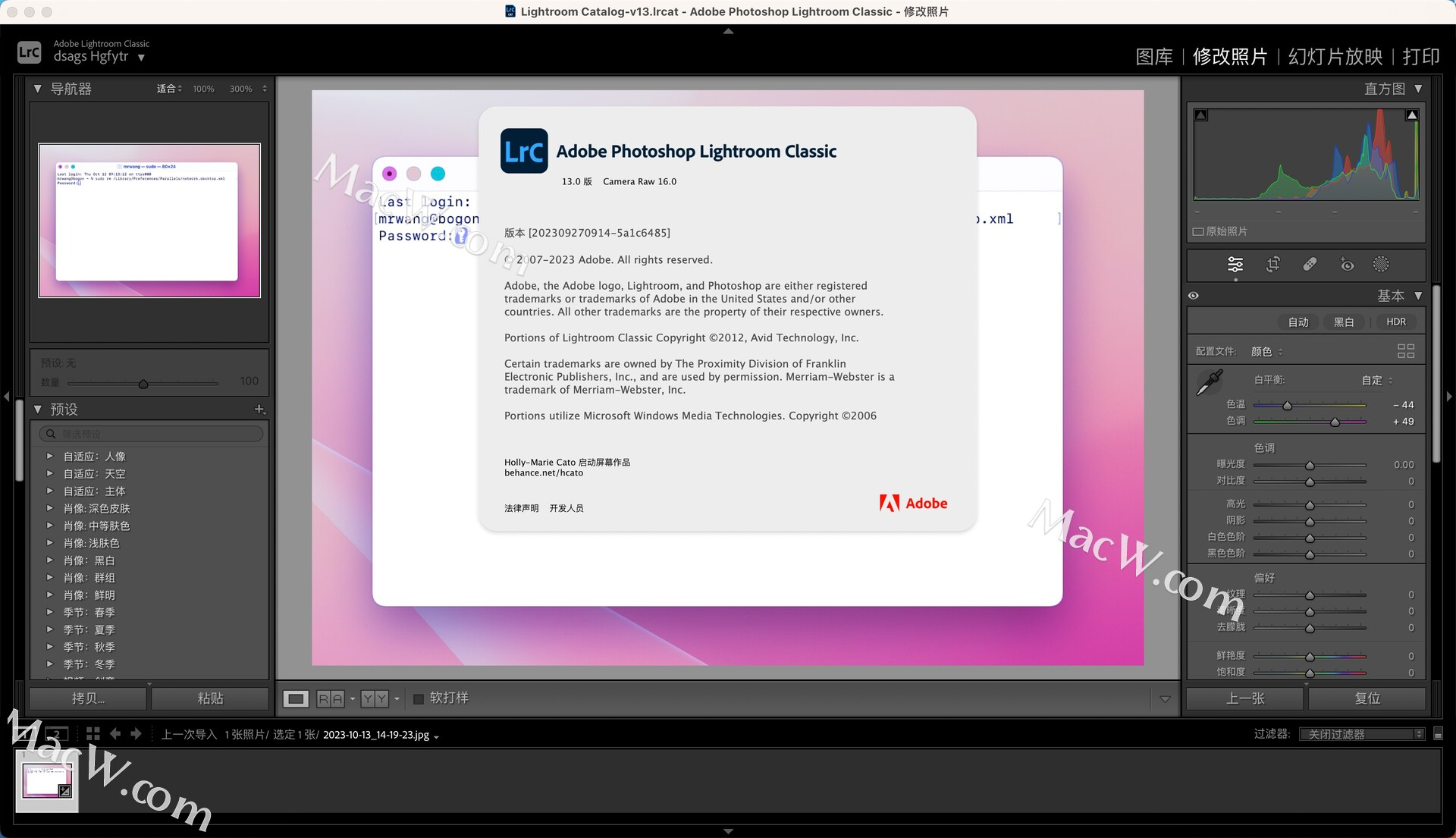Collapse the 导航器 panel triangle

(x=37, y=89)
